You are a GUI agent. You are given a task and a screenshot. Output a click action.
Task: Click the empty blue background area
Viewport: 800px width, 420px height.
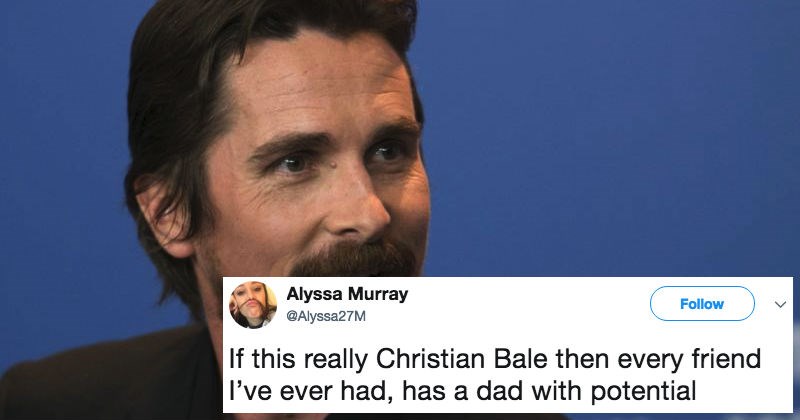tap(607, 138)
